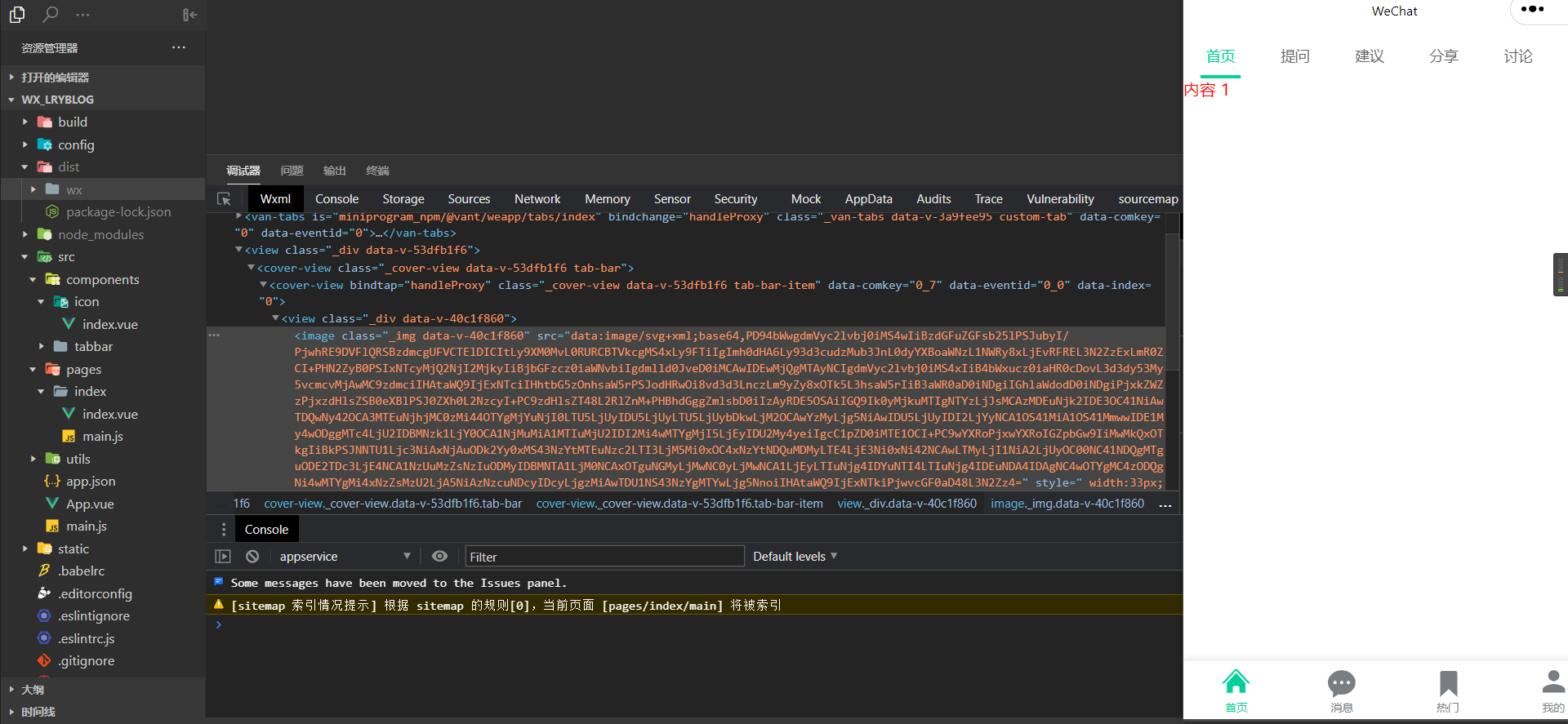Collapse the view _div data-v-53dfb1f6 node
The width and height of the screenshot is (1568, 724).
pos(238,250)
